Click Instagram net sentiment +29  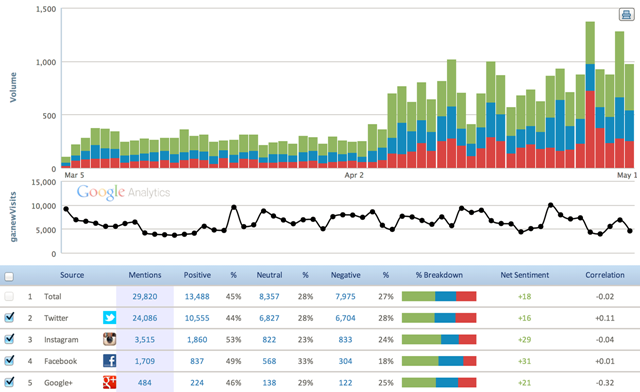(524, 340)
